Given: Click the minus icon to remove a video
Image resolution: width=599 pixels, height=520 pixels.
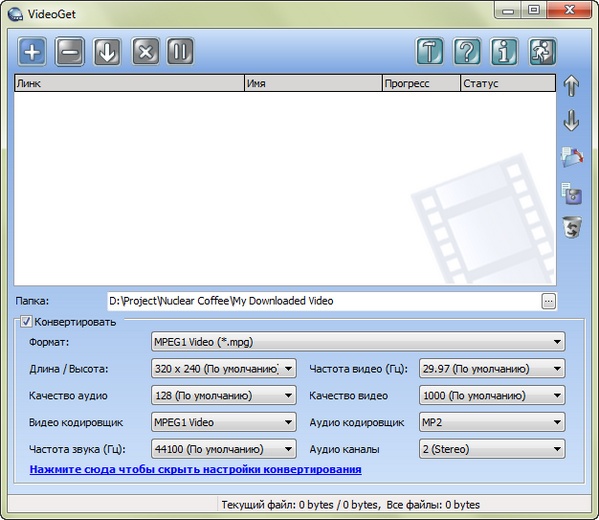Looking at the screenshot, I should (70, 52).
